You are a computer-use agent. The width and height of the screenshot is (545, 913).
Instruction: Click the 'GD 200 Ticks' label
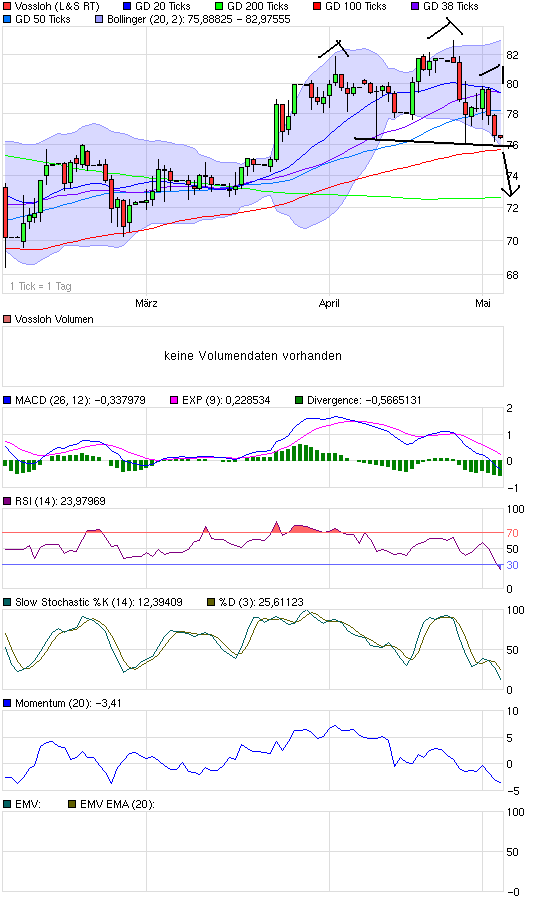coord(258,6)
